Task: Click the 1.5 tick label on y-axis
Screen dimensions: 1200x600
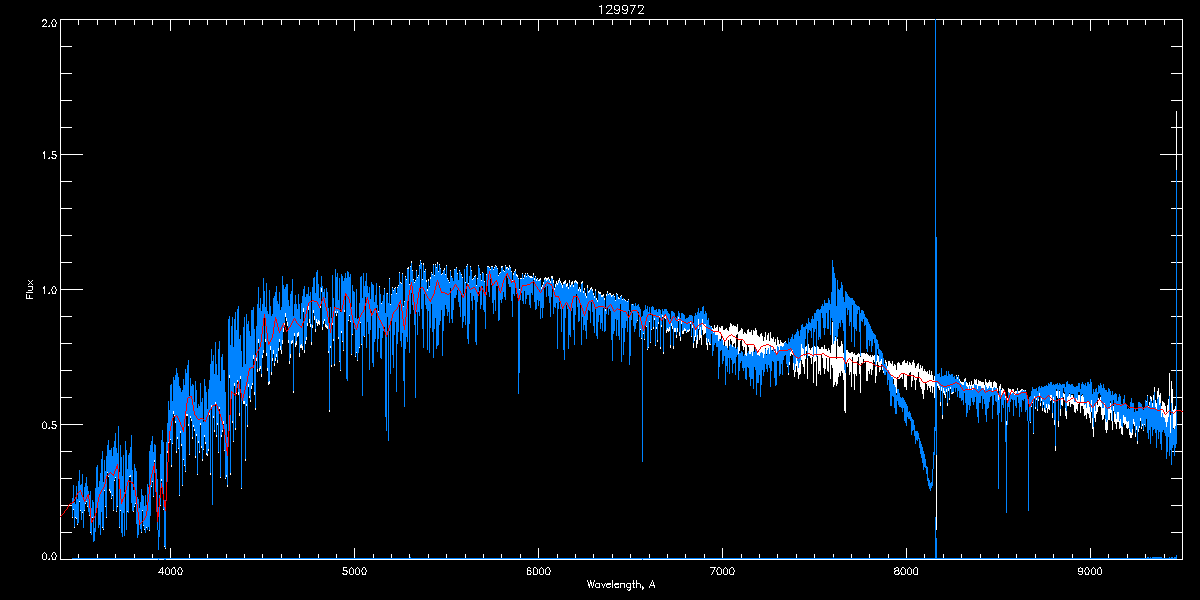Action: tap(49, 155)
